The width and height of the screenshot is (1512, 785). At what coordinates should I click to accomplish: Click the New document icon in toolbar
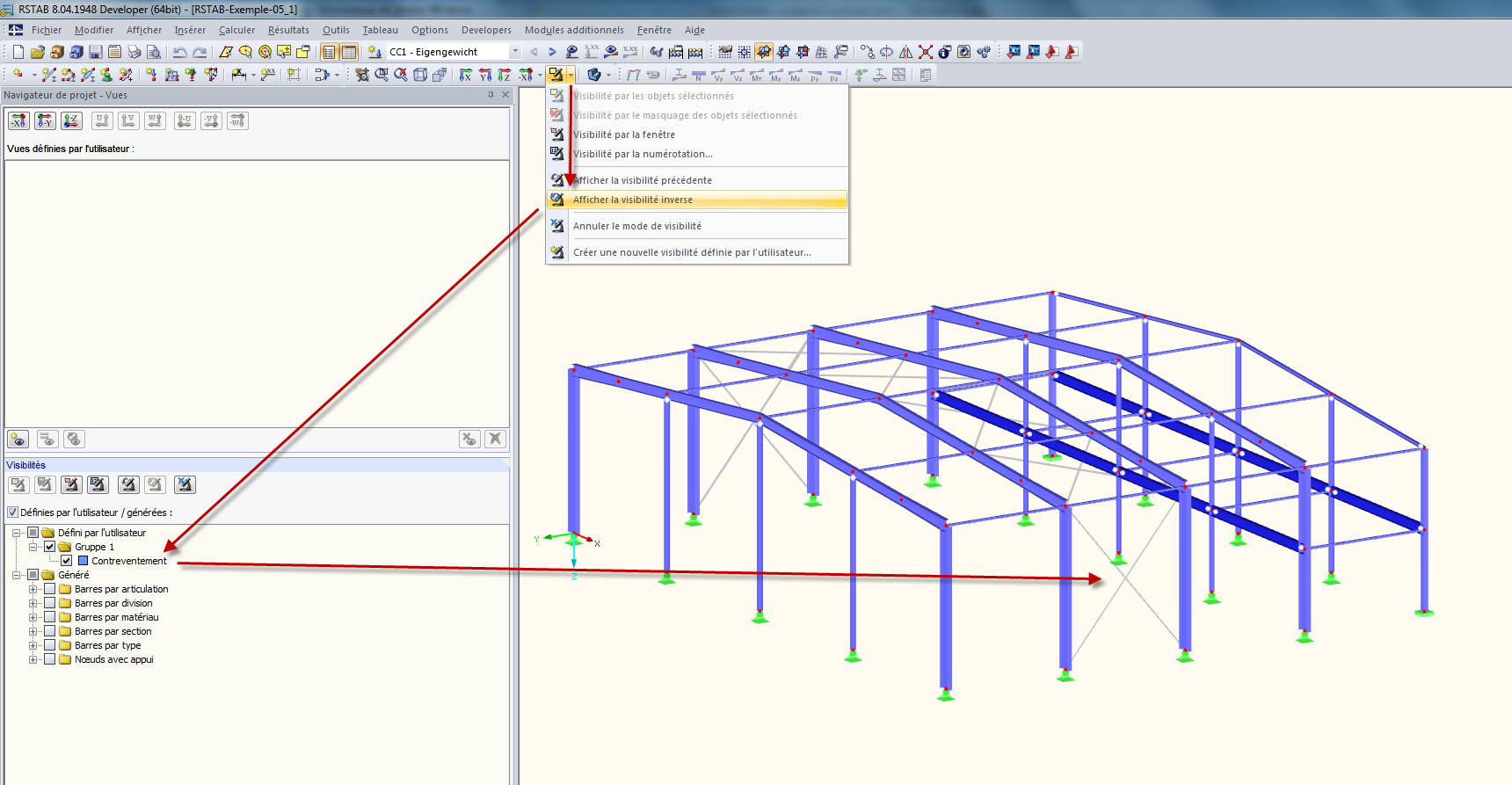point(18,52)
